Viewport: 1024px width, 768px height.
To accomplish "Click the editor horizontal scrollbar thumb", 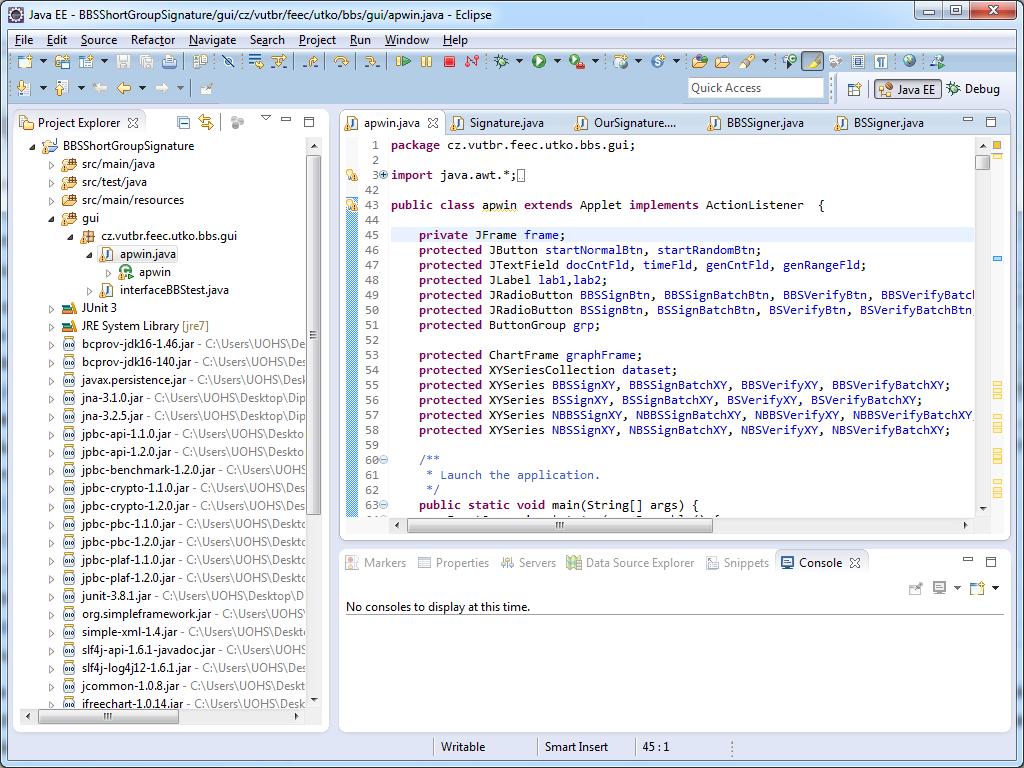I will click(x=560, y=525).
